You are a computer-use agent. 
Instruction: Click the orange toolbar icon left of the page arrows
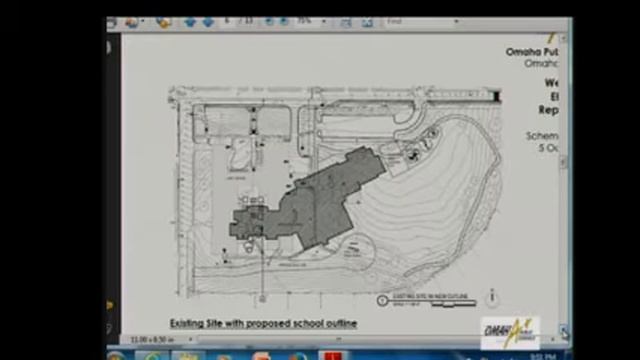[x=163, y=23]
